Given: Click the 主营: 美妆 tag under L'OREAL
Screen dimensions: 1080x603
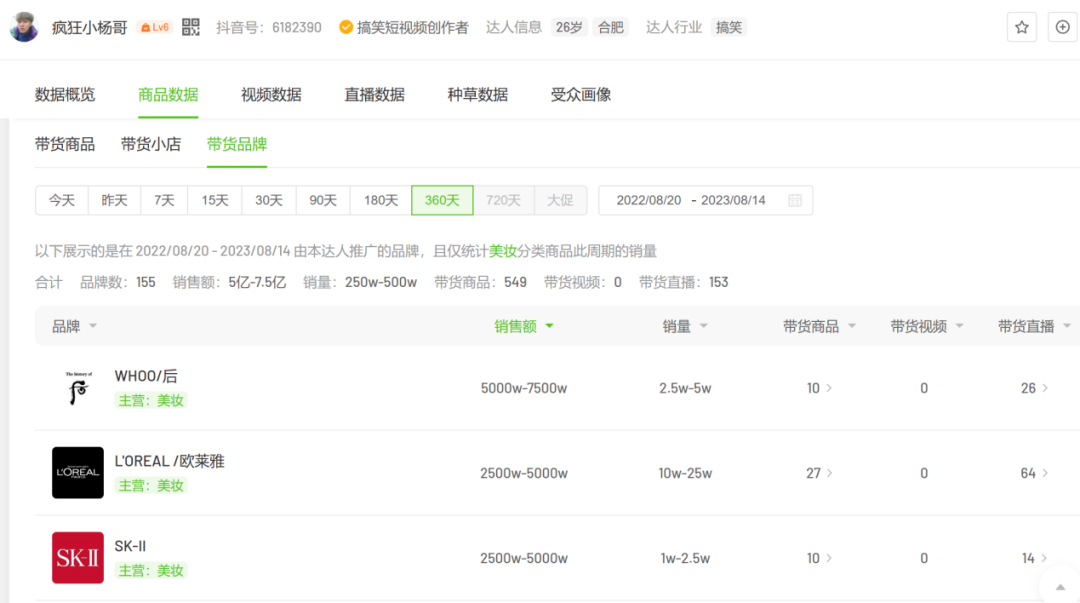Looking at the screenshot, I should click(151, 486).
